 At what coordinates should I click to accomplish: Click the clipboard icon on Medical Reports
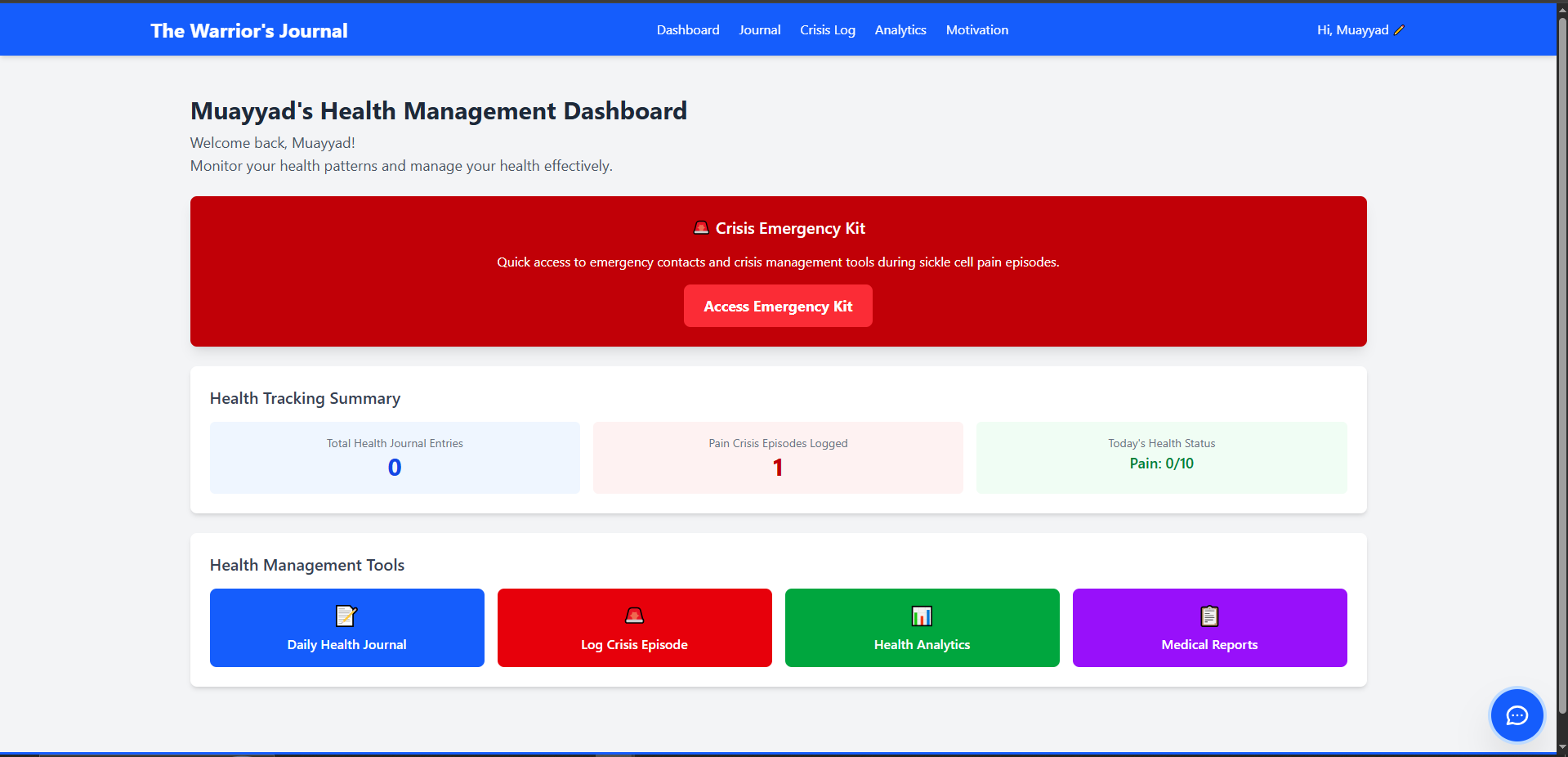(1209, 616)
